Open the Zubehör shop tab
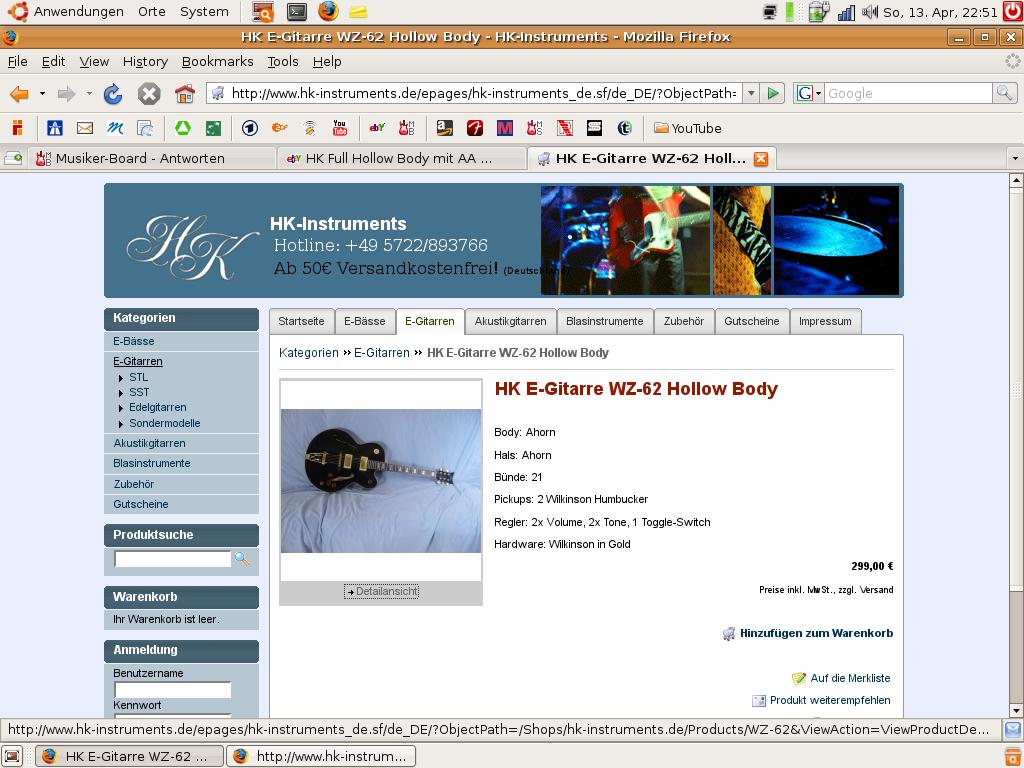This screenshot has height=768, width=1024. point(684,321)
